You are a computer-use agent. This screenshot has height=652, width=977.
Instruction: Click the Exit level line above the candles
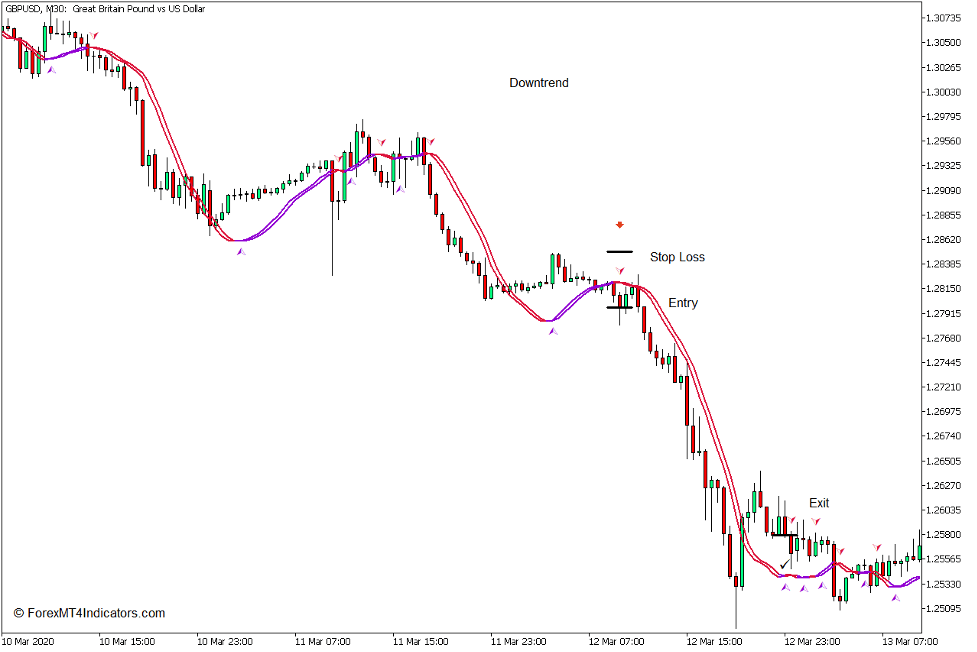pos(785,534)
